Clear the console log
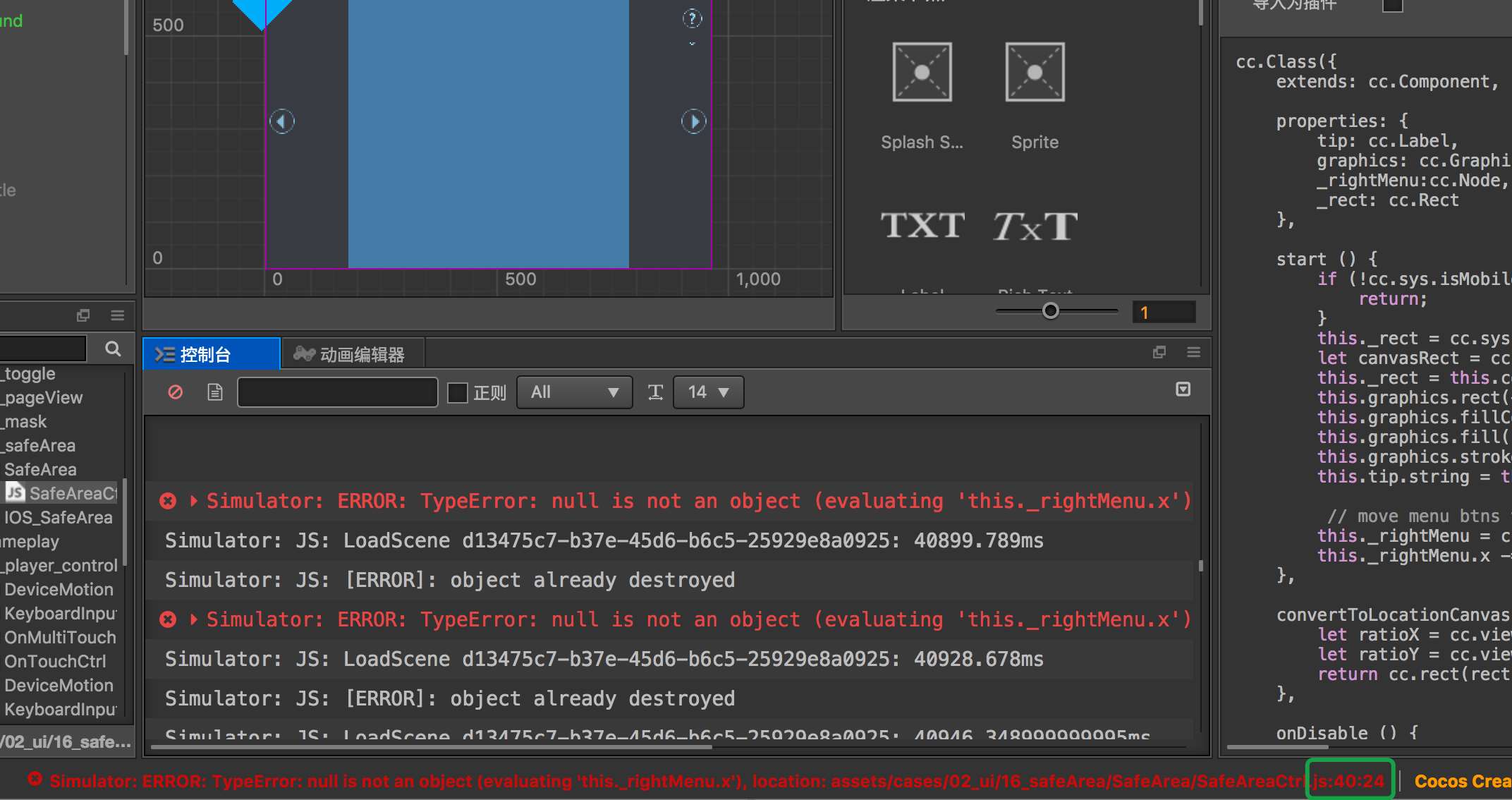 click(176, 392)
